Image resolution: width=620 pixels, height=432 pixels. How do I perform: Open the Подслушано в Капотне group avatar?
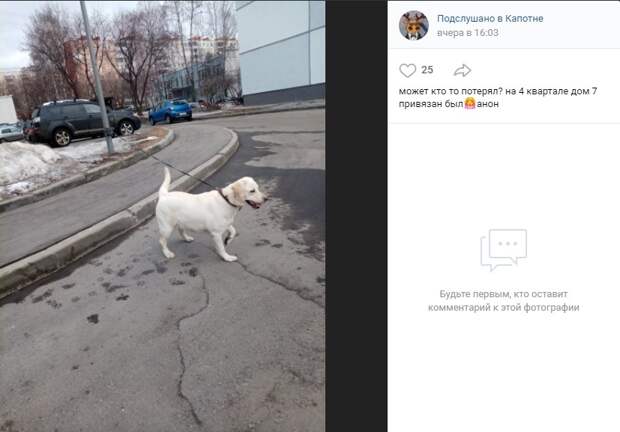click(414, 25)
